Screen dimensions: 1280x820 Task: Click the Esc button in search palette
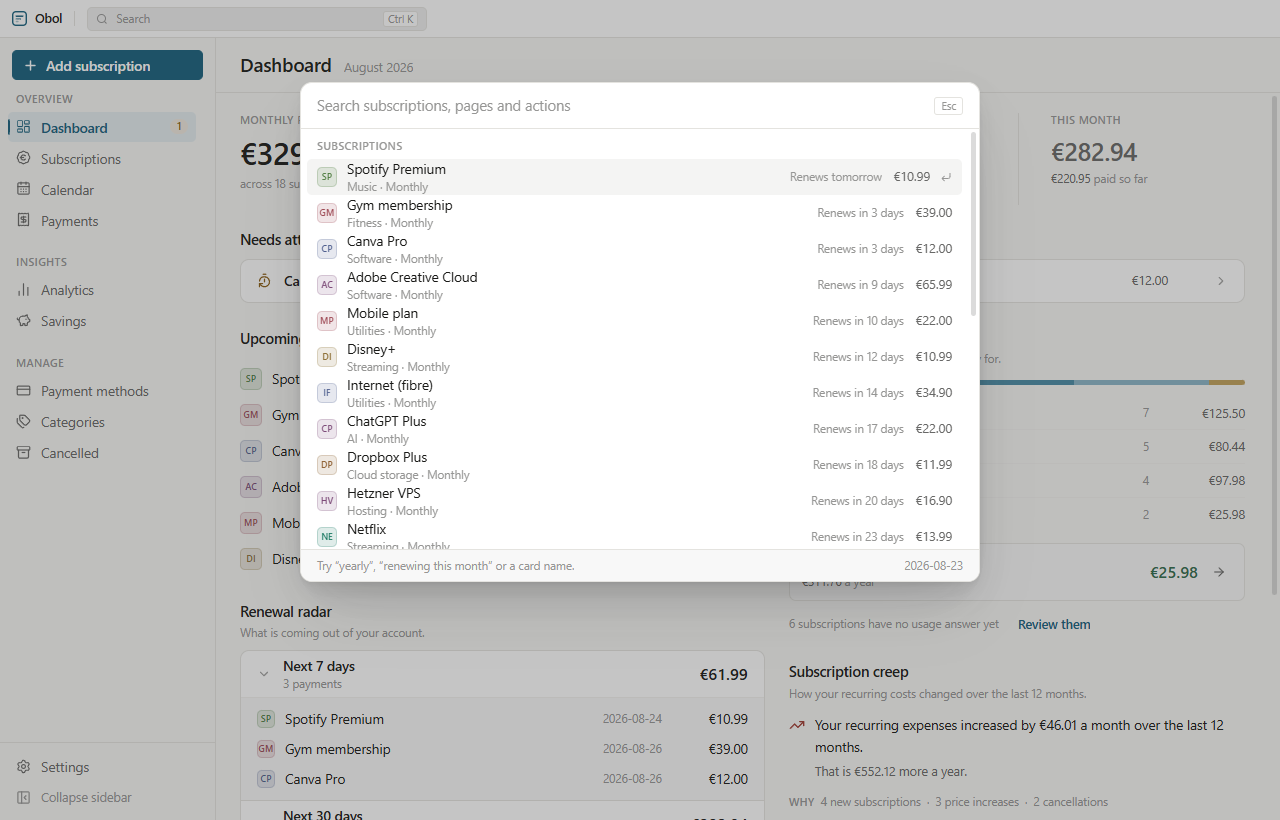coord(949,106)
